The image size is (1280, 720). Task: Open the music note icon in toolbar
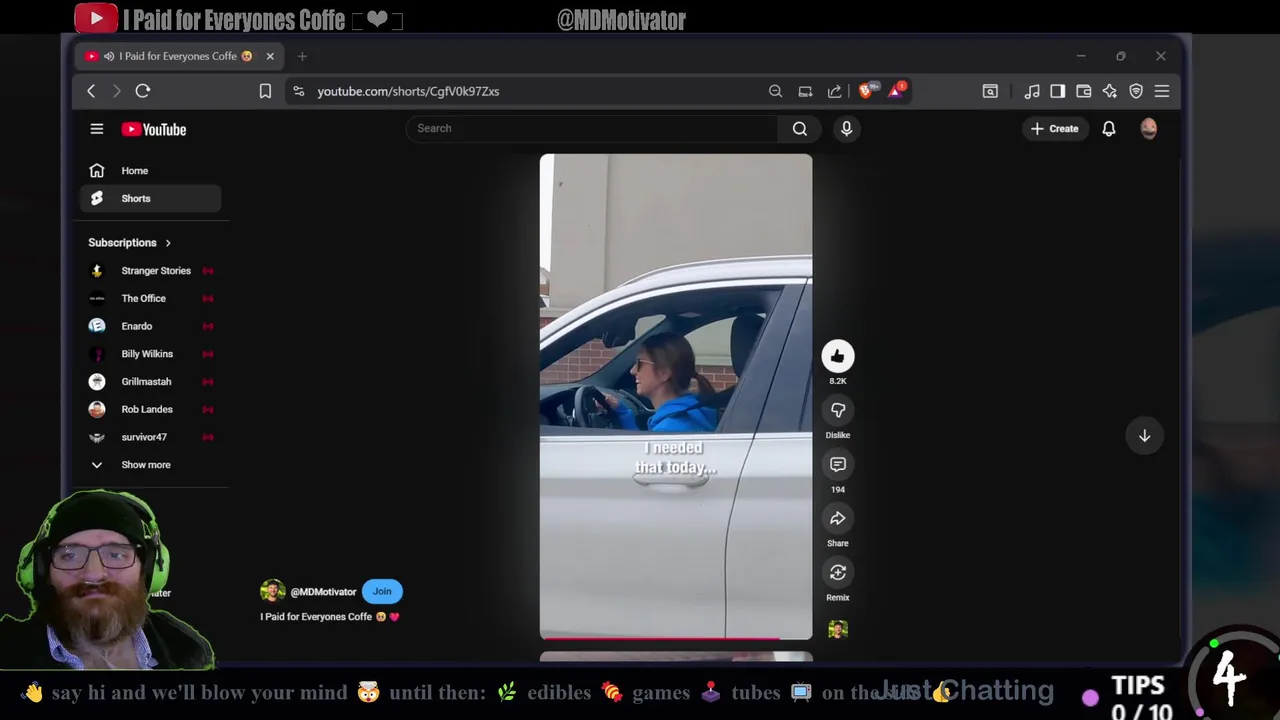click(x=1032, y=91)
